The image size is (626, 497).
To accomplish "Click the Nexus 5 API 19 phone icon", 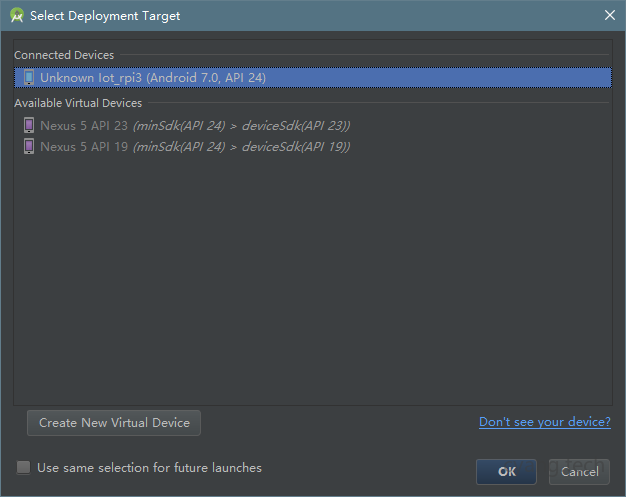I will [28, 146].
